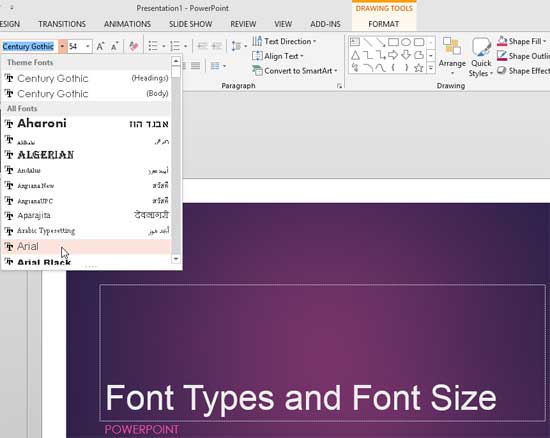Screen dimensions: 550x438
Task: Open the Paragraph dialog launcher
Action: point(339,86)
